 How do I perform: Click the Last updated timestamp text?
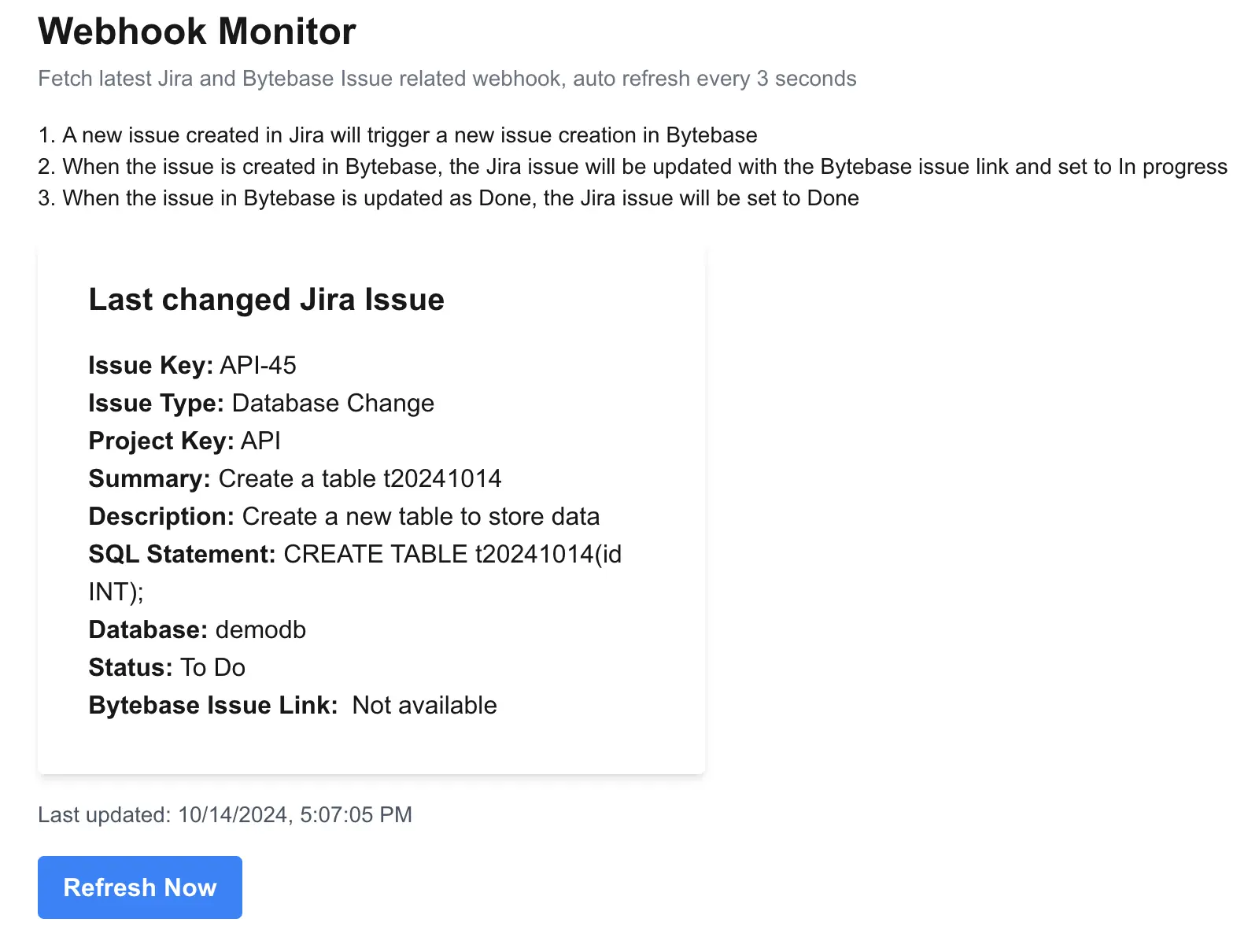225,814
